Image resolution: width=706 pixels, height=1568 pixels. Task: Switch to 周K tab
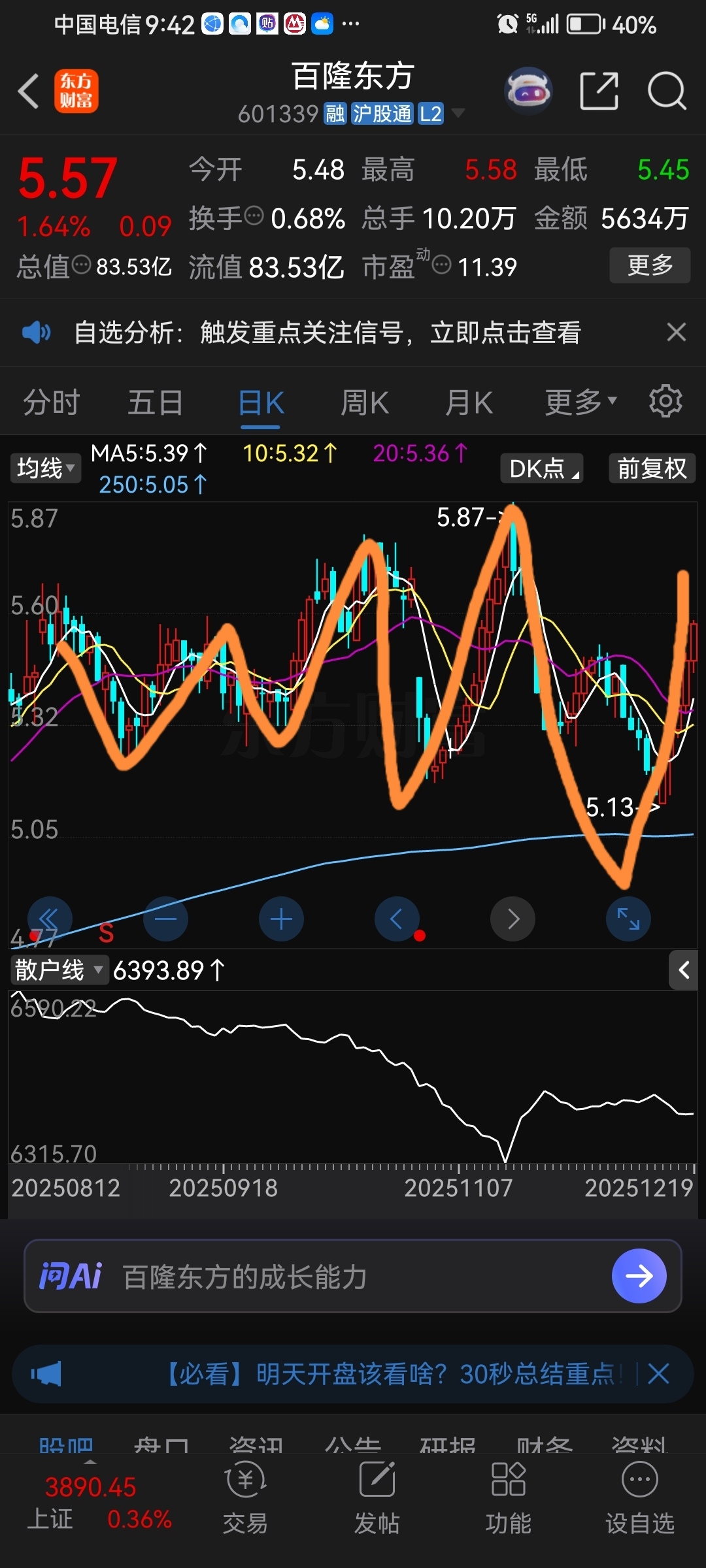click(x=365, y=402)
